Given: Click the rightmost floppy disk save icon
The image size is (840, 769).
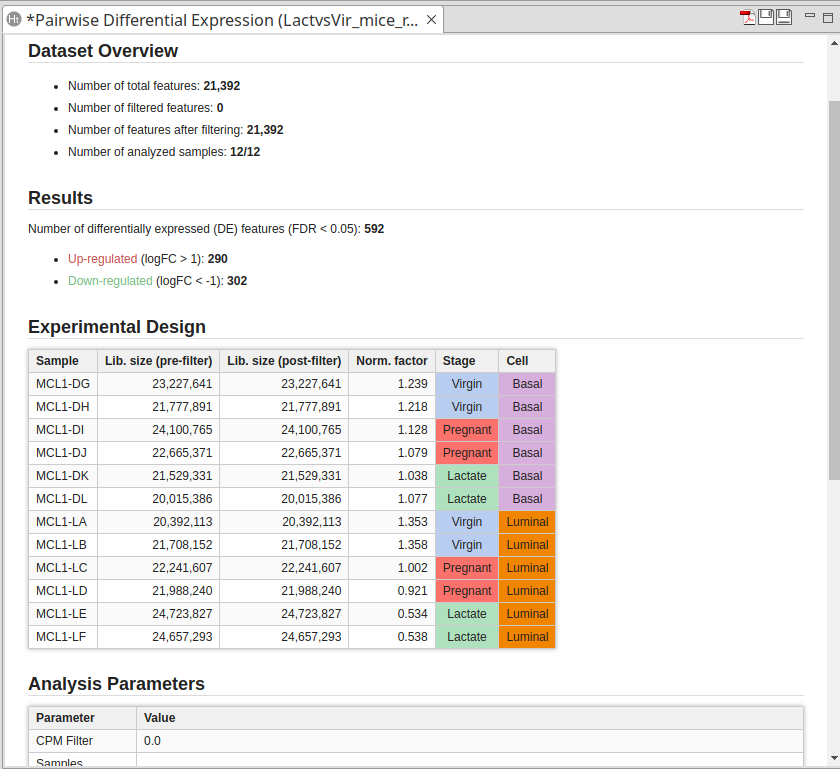Looking at the screenshot, I should (784, 16).
